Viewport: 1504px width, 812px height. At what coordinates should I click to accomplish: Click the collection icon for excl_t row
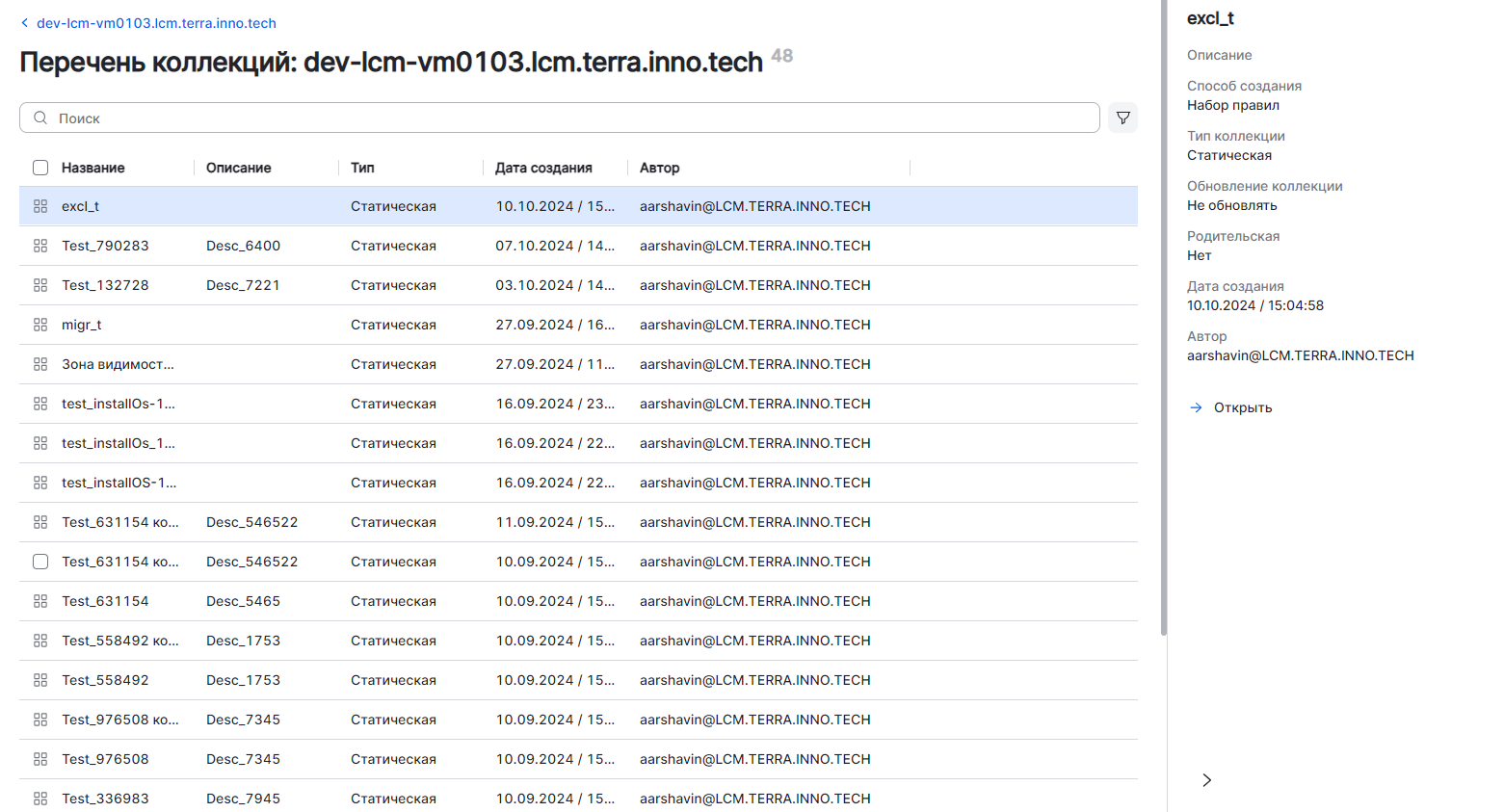tap(40, 206)
